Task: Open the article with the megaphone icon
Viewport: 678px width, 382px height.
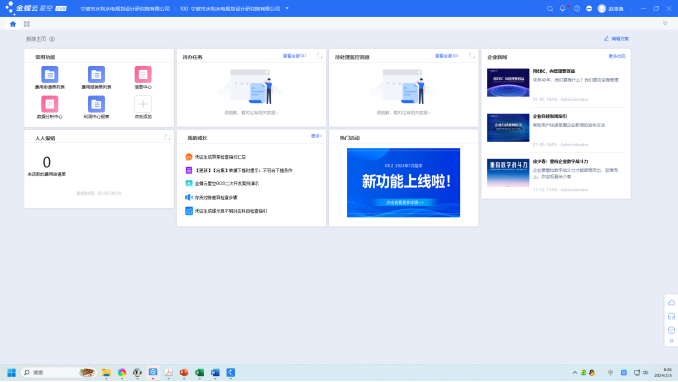Action: [x=215, y=197]
